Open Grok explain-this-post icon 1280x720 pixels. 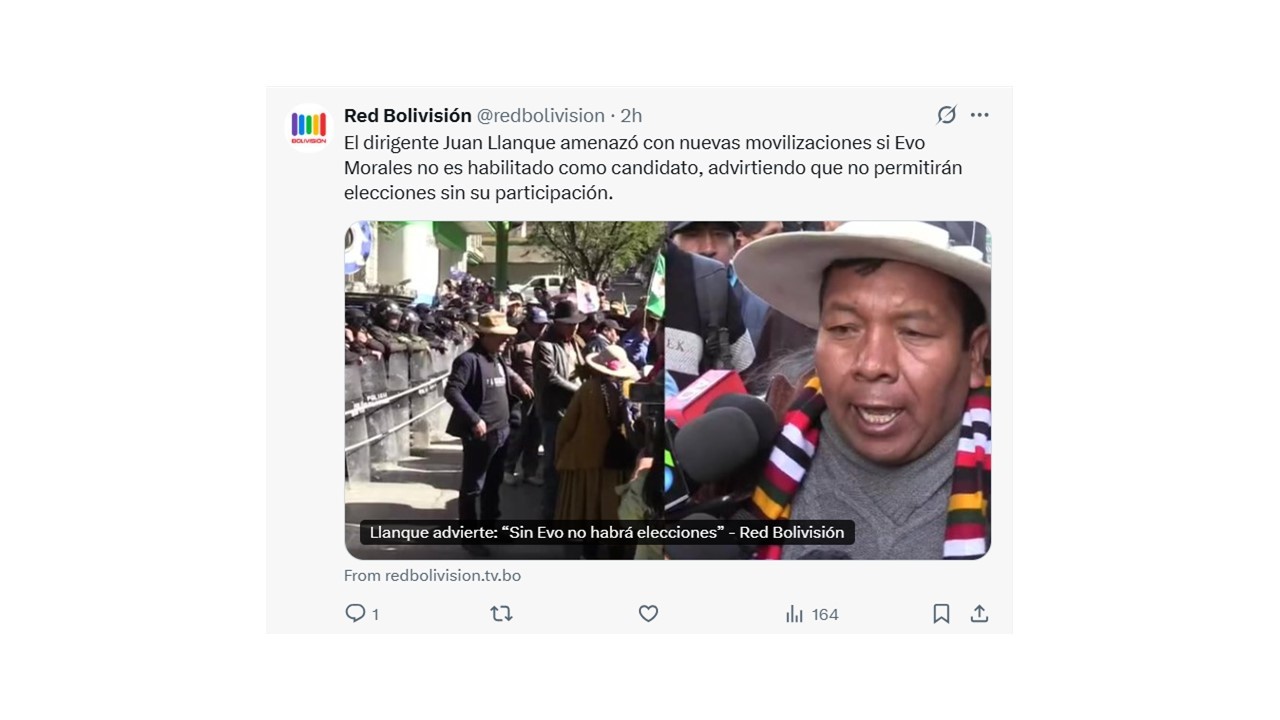pos(946,115)
